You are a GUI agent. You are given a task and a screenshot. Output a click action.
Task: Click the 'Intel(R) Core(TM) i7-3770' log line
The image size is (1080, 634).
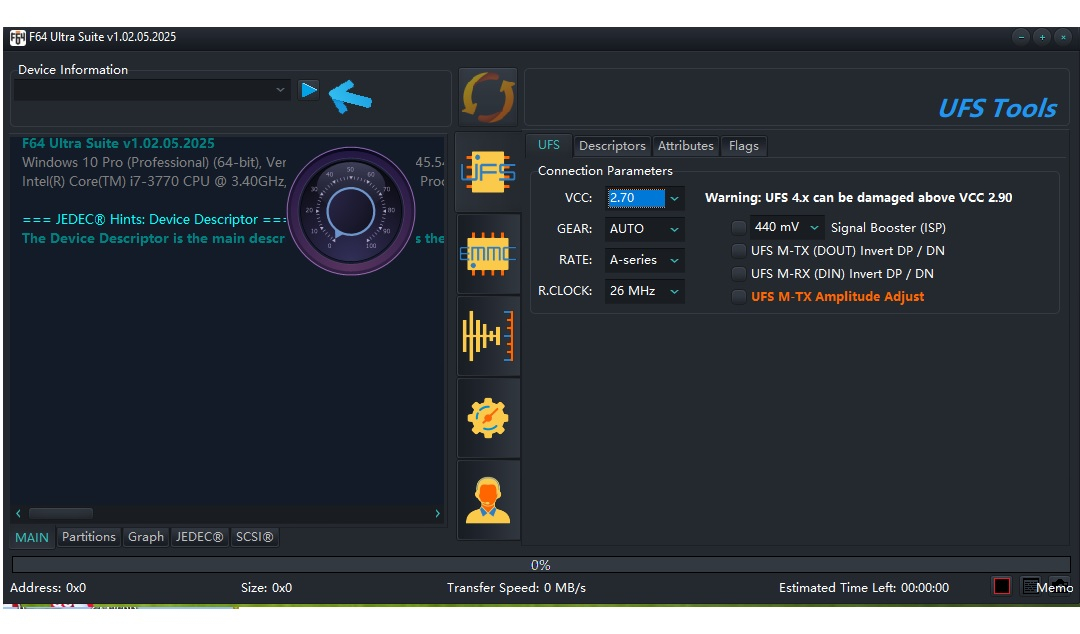click(x=154, y=182)
